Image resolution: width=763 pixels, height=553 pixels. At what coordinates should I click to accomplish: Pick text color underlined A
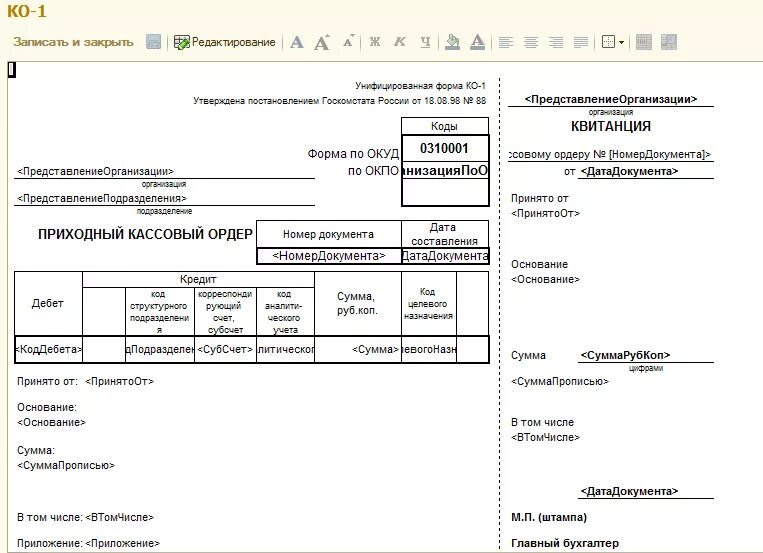477,42
